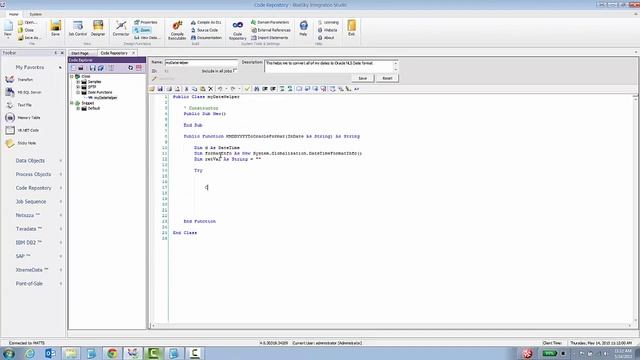Click Documentation in the Build group
This screenshot has height=360, width=640.
pos(207,38)
